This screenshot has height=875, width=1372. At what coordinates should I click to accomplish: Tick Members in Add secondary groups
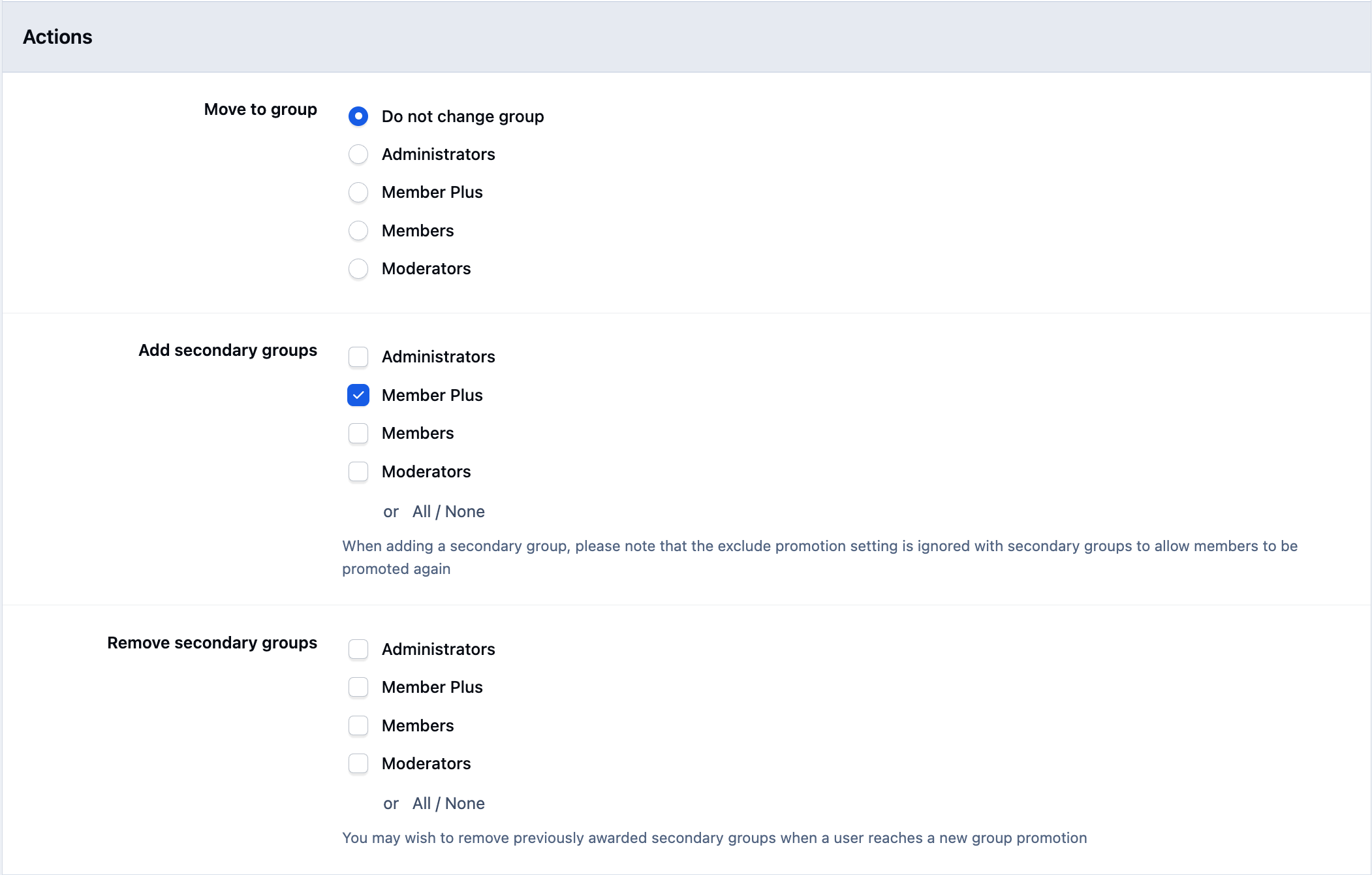(x=358, y=433)
